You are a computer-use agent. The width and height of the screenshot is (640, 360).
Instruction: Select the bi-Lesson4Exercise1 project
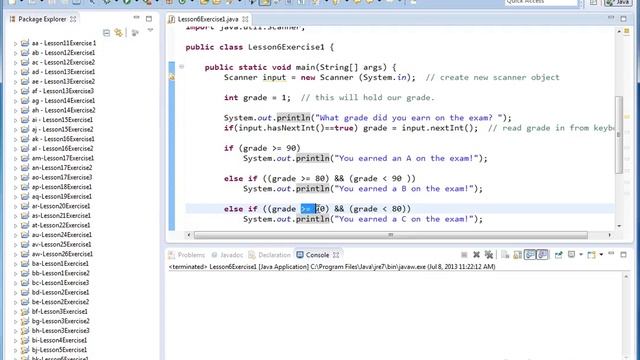click(x=59, y=340)
